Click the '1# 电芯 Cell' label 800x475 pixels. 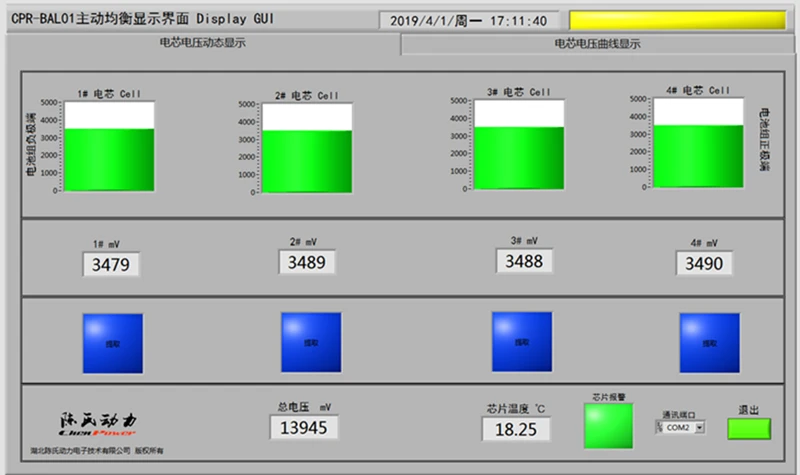click(x=109, y=94)
